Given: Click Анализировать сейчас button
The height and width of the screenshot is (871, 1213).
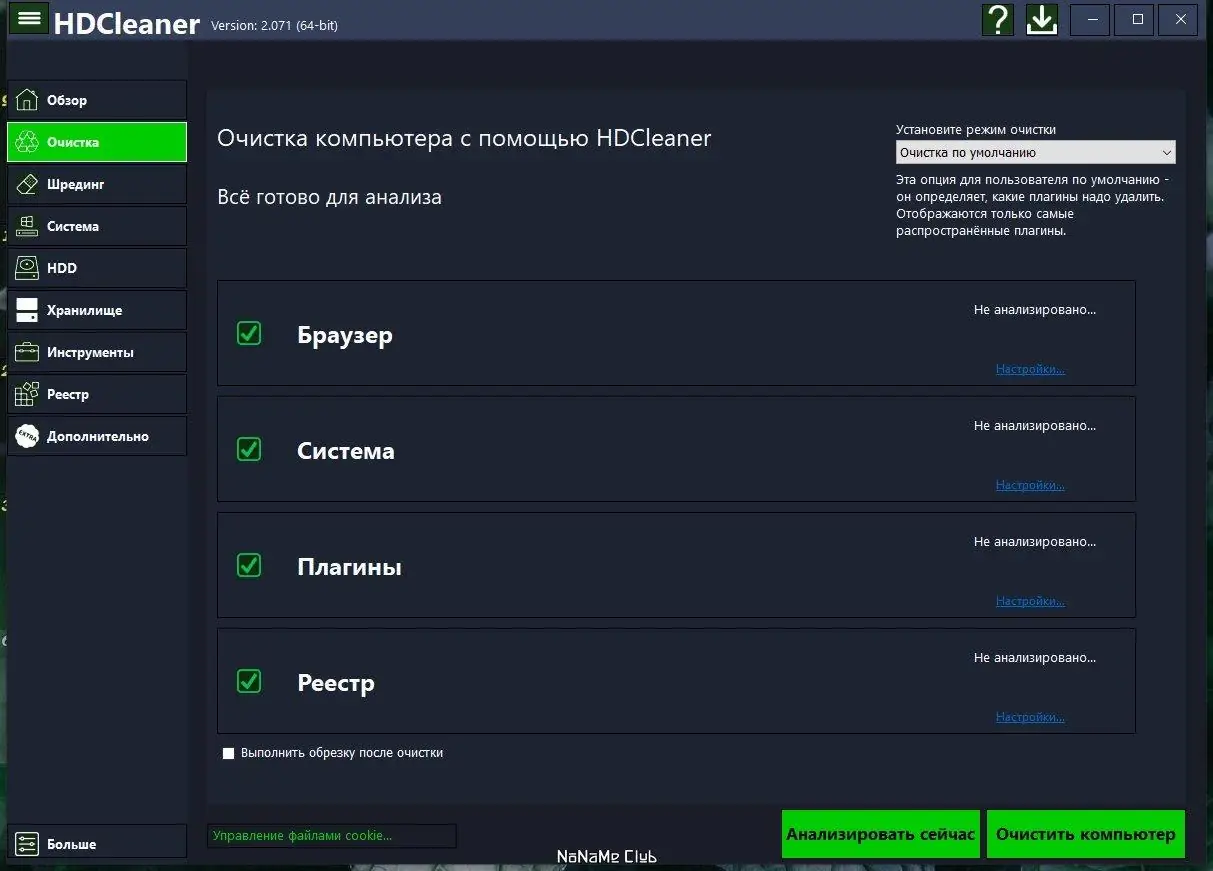Looking at the screenshot, I should (880, 834).
